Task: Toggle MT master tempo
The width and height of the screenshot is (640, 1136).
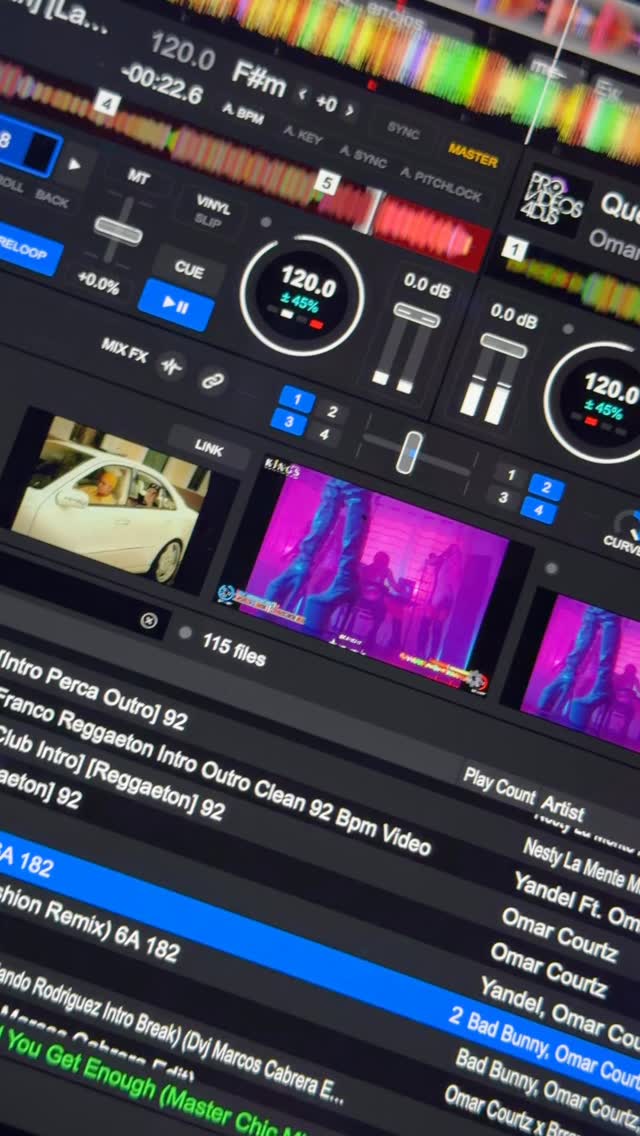Action: pyautogui.click(x=138, y=175)
